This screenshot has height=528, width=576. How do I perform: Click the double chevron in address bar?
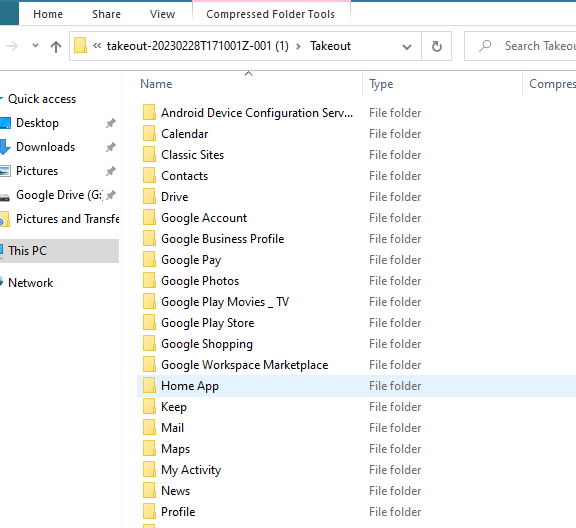tap(97, 46)
